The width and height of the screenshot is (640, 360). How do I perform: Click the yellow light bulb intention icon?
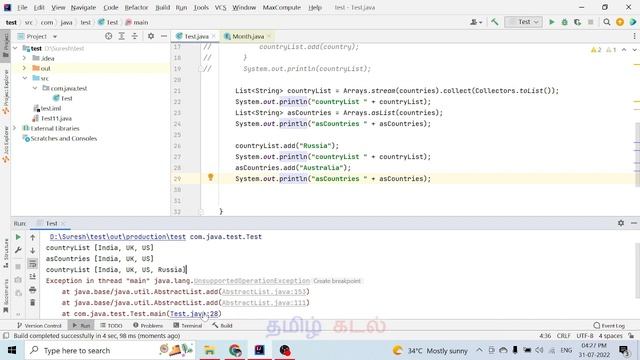211,177
